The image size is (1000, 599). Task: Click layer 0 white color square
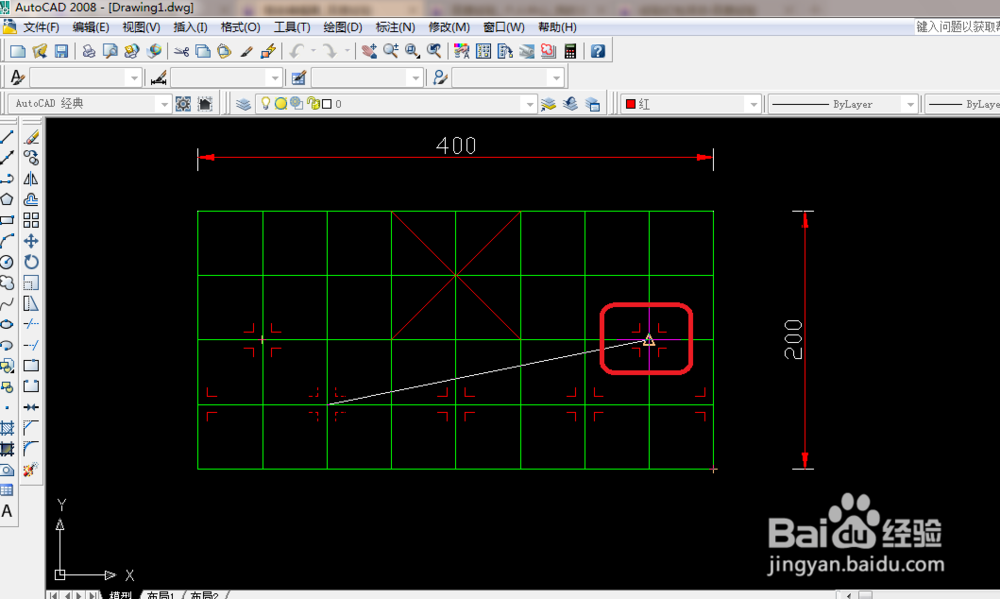tap(327, 104)
